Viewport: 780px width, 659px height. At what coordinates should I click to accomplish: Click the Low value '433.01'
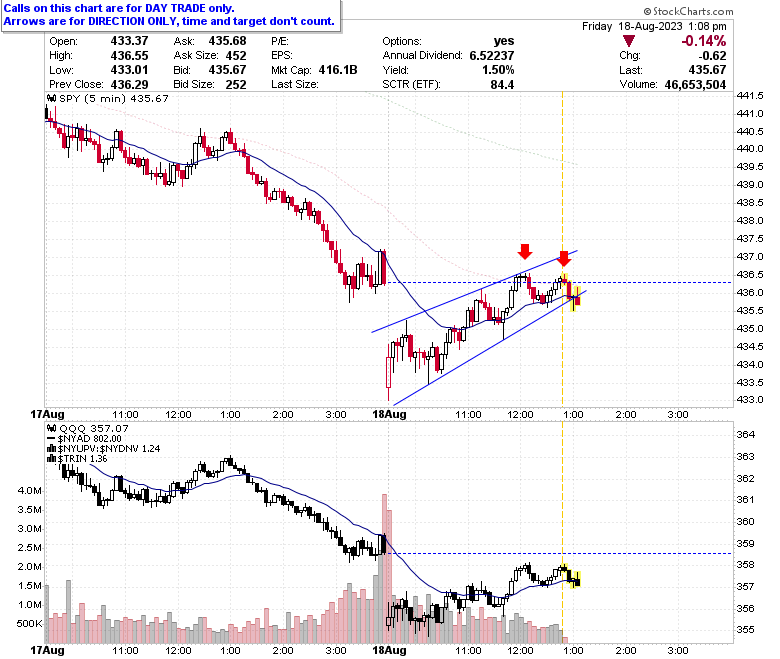(129, 70)
